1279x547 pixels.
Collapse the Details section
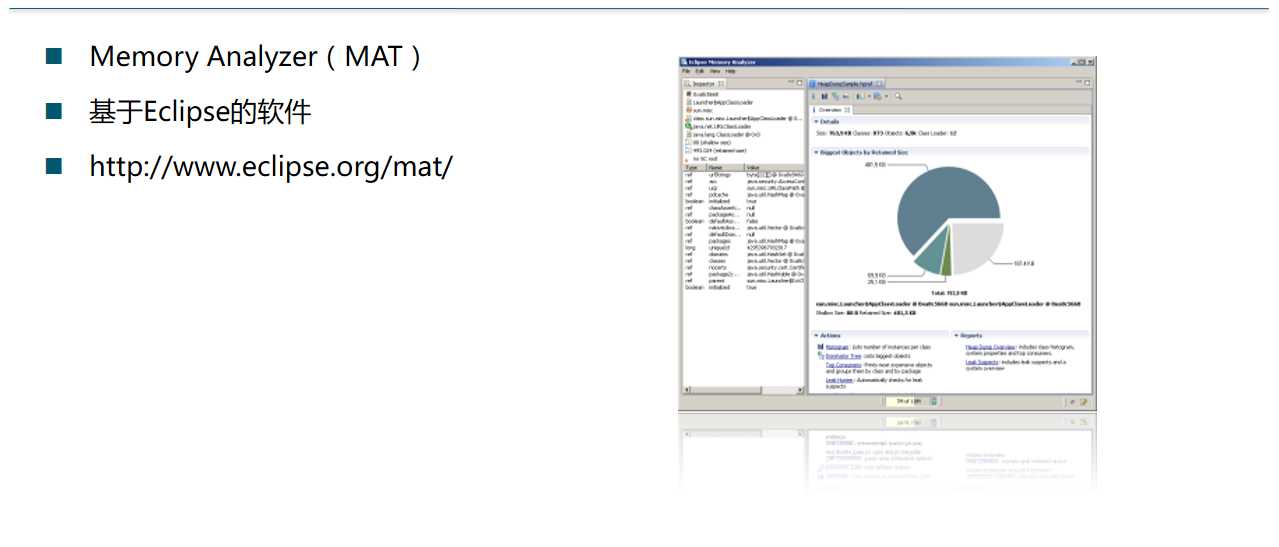(x=816, y=121)
